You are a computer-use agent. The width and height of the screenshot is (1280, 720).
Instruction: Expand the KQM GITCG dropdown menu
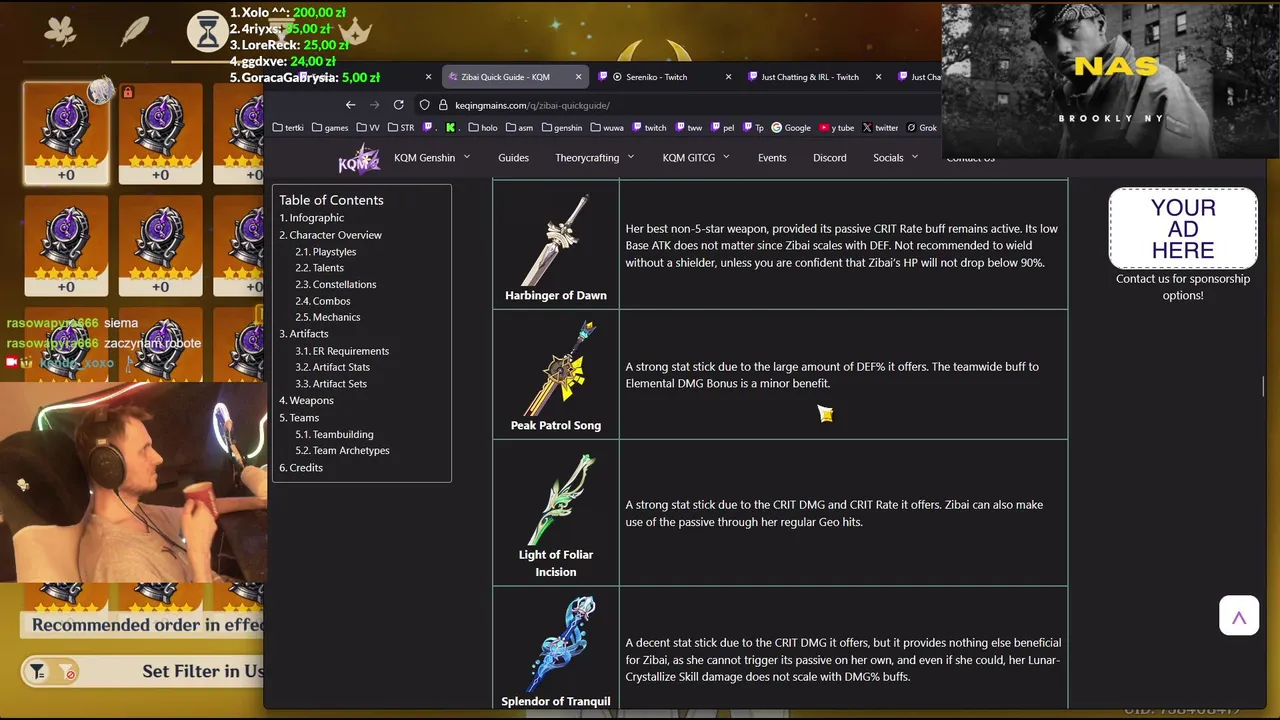(x=696, y=158)
